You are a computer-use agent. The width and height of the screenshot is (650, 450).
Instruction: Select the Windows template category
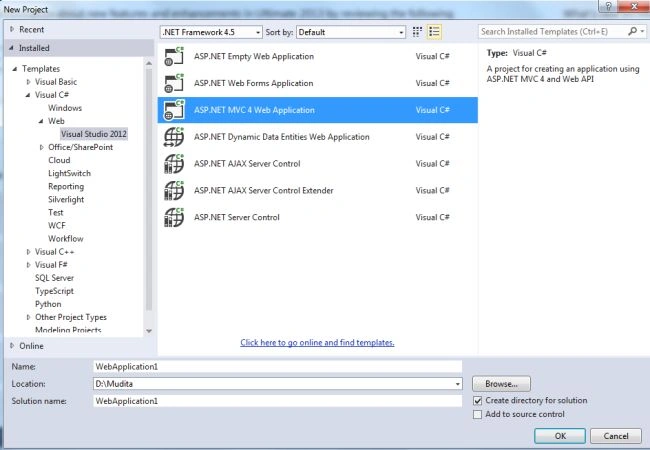[65, 108]
